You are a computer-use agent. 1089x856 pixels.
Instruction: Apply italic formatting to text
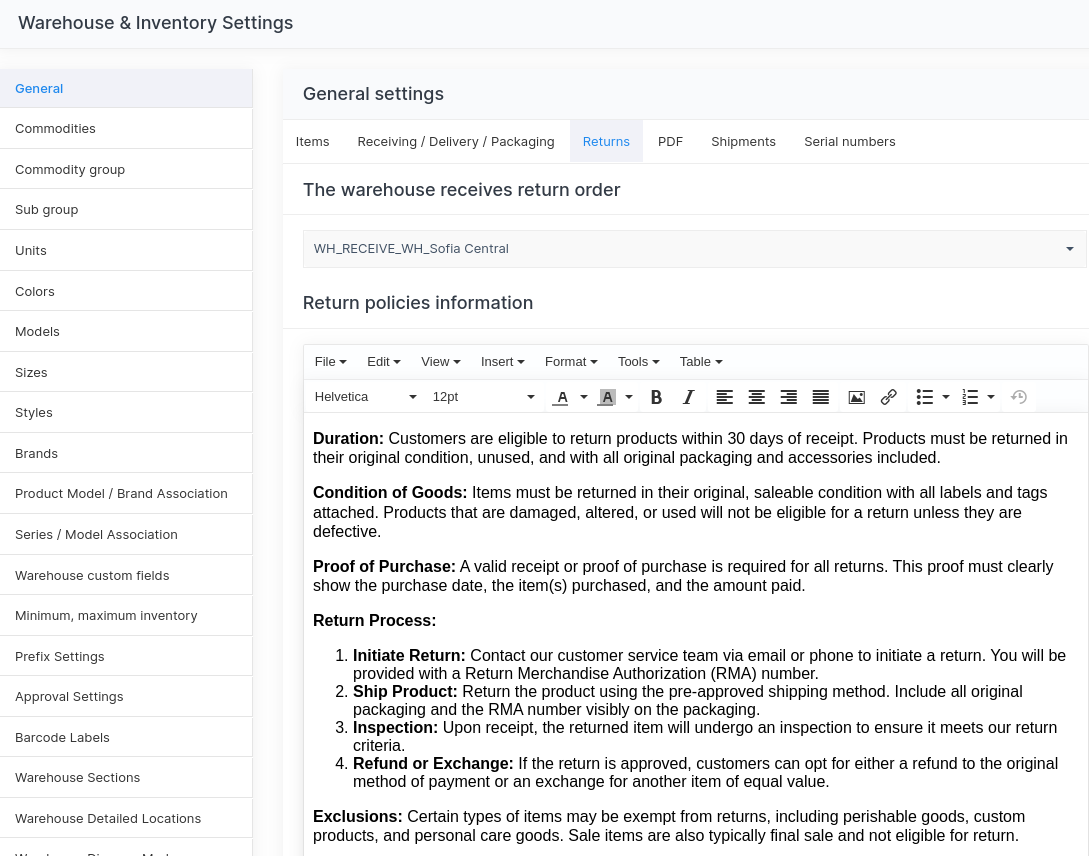688,397
